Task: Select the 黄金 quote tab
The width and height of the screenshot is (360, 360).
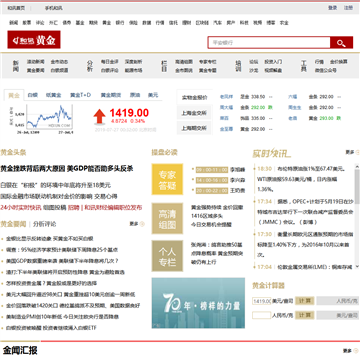Action: [14, 95]
